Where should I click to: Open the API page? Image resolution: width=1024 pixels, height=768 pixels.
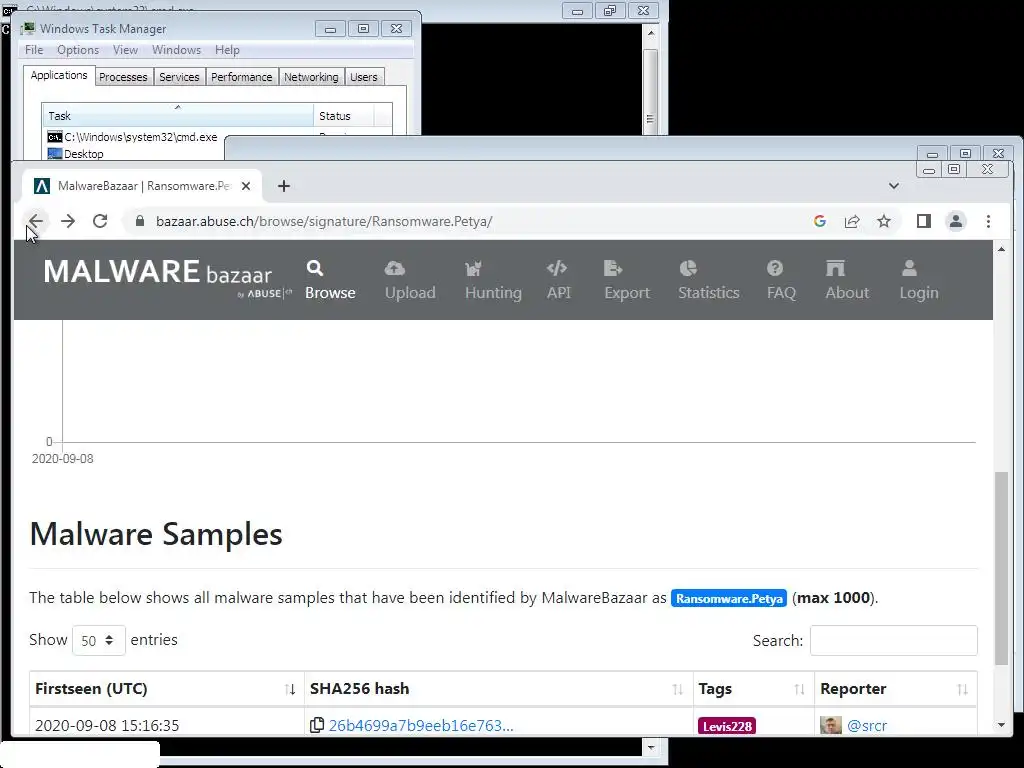tap(558, 280)
